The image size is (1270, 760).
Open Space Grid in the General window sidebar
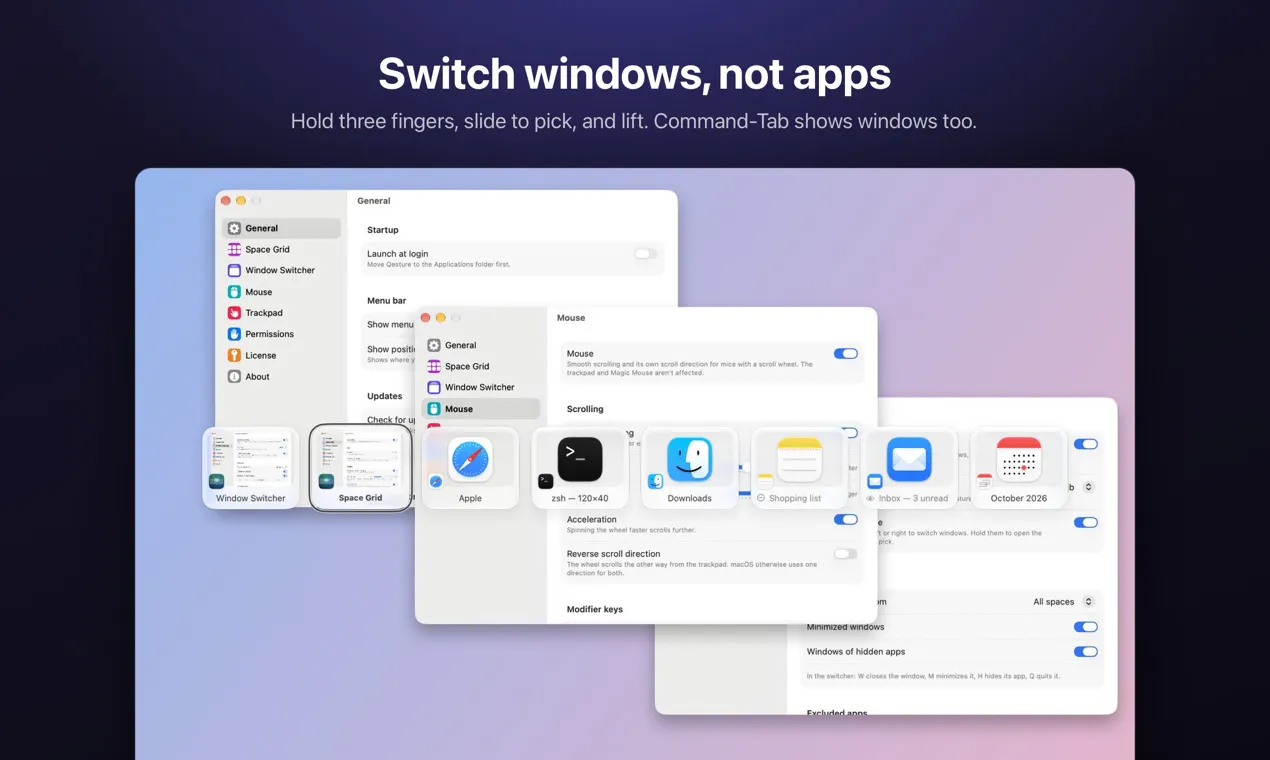click(x=281, y=249)
